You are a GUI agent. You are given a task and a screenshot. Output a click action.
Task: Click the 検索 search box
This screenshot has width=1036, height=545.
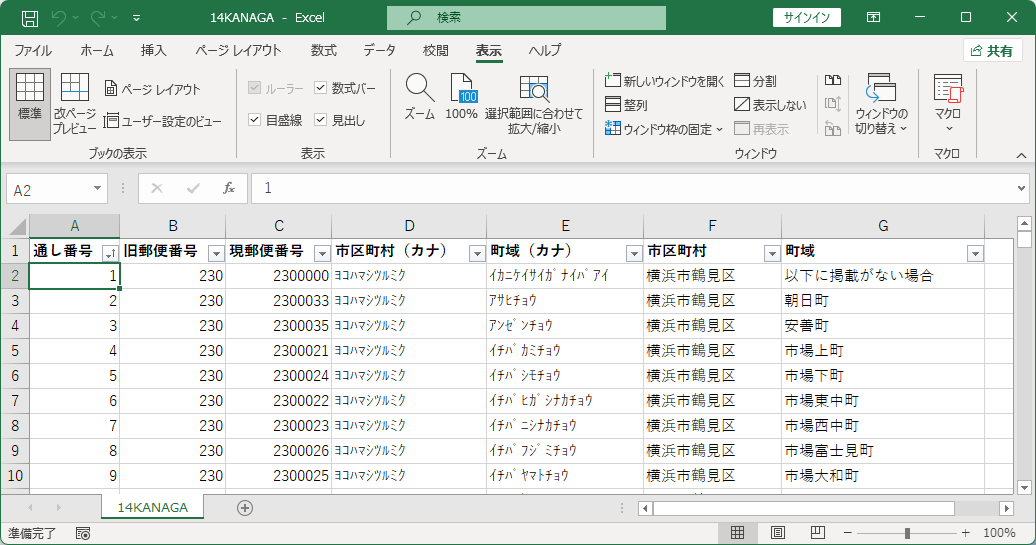pos(526,18)
